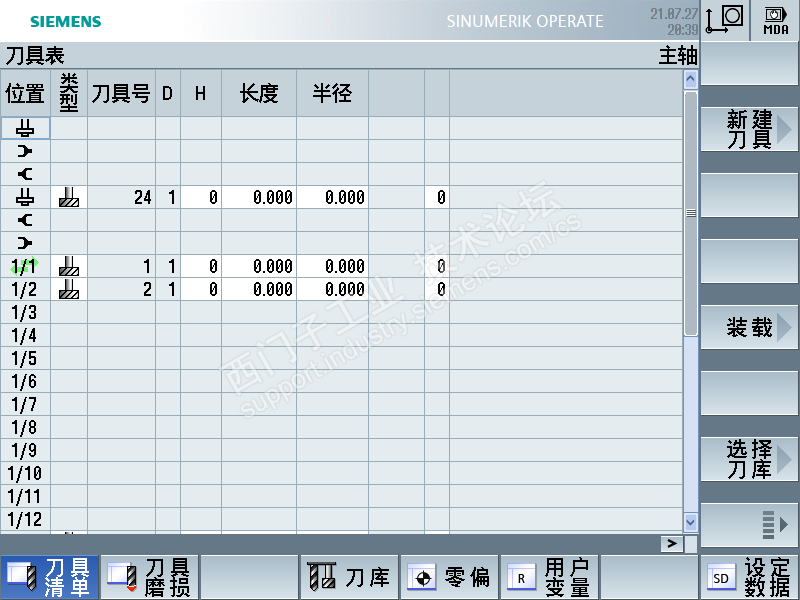Click length field in row 1/1
800x600 pixels.
(x=259, y=266)
